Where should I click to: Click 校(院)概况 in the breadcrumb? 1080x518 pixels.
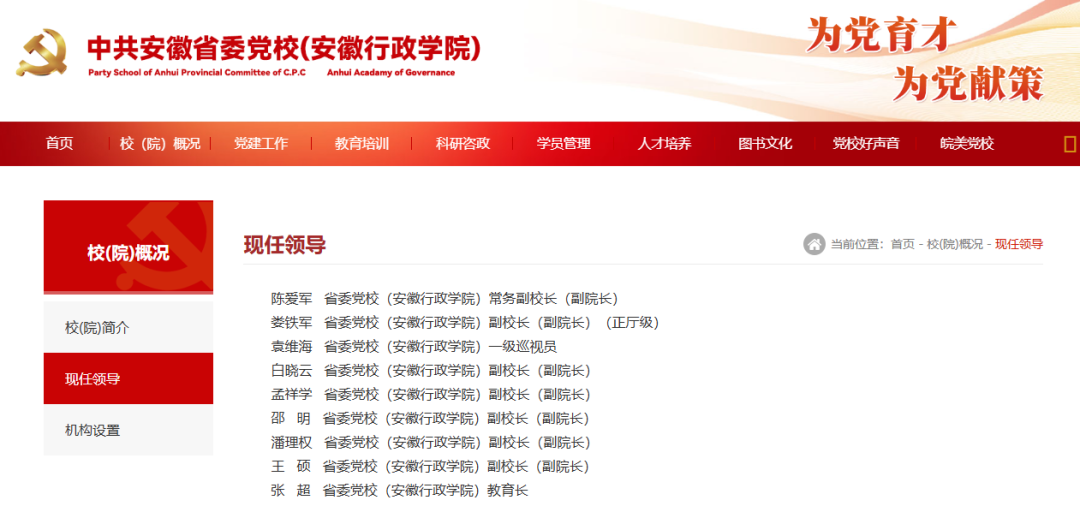955,245
